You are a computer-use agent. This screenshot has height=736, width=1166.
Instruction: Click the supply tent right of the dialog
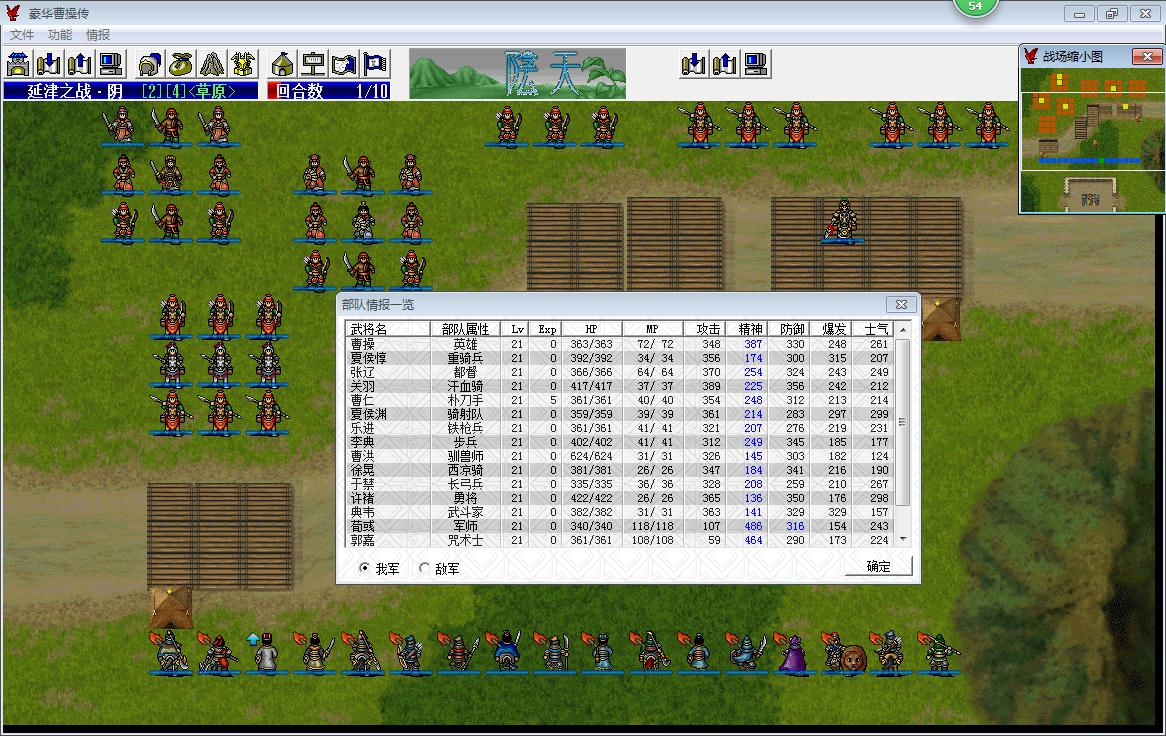pyautogui.click(x=941, y=320)
